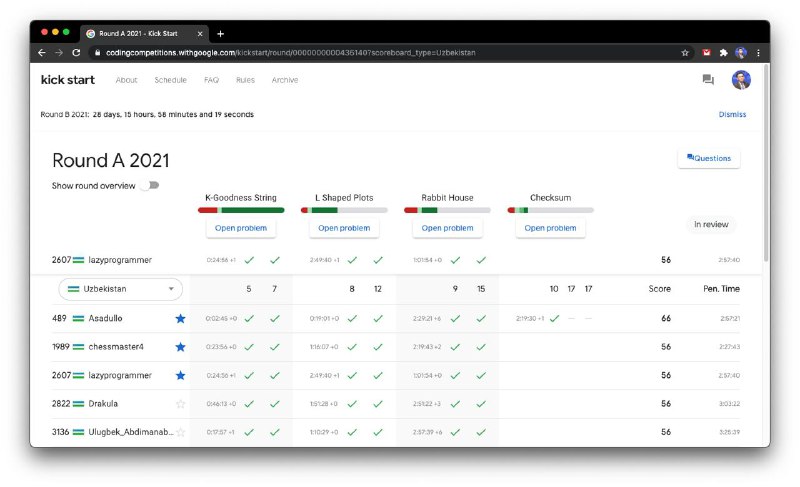Click the kick start logo
Image resolution: width=800 pixels, height=487 pixels.
click(68, 80)
